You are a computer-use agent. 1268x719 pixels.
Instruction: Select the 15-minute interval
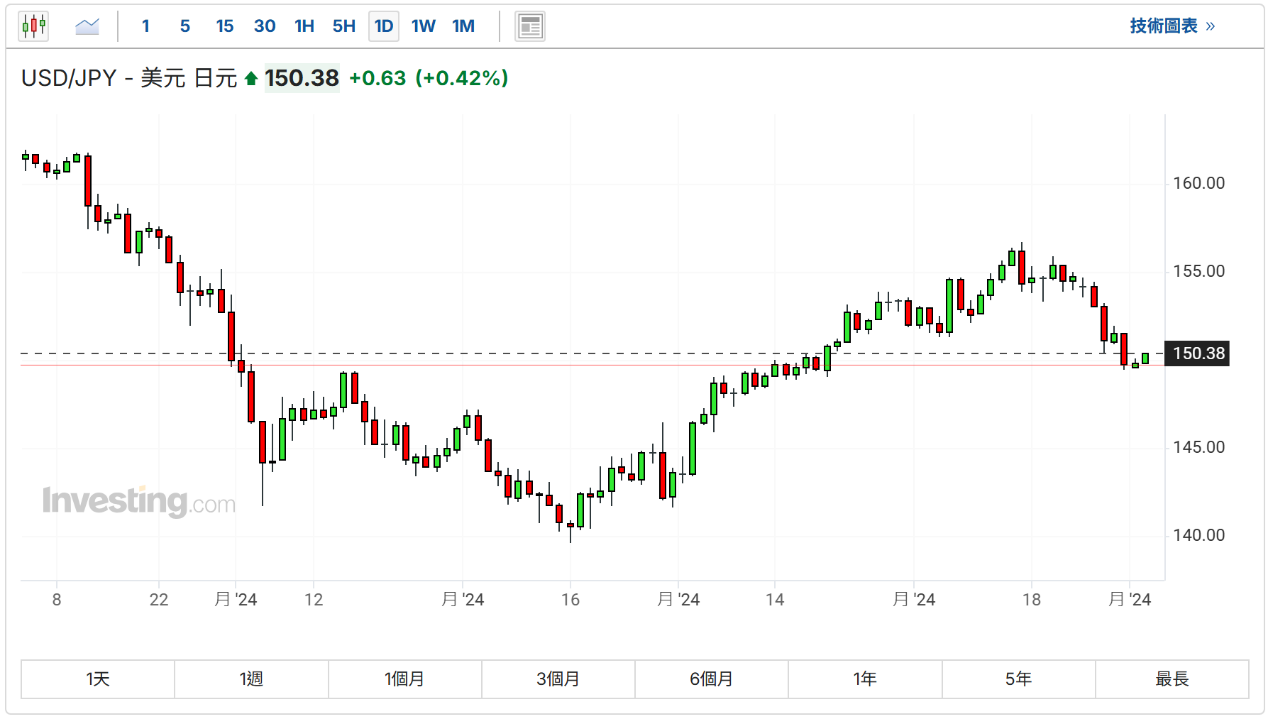tap(224, 26)
